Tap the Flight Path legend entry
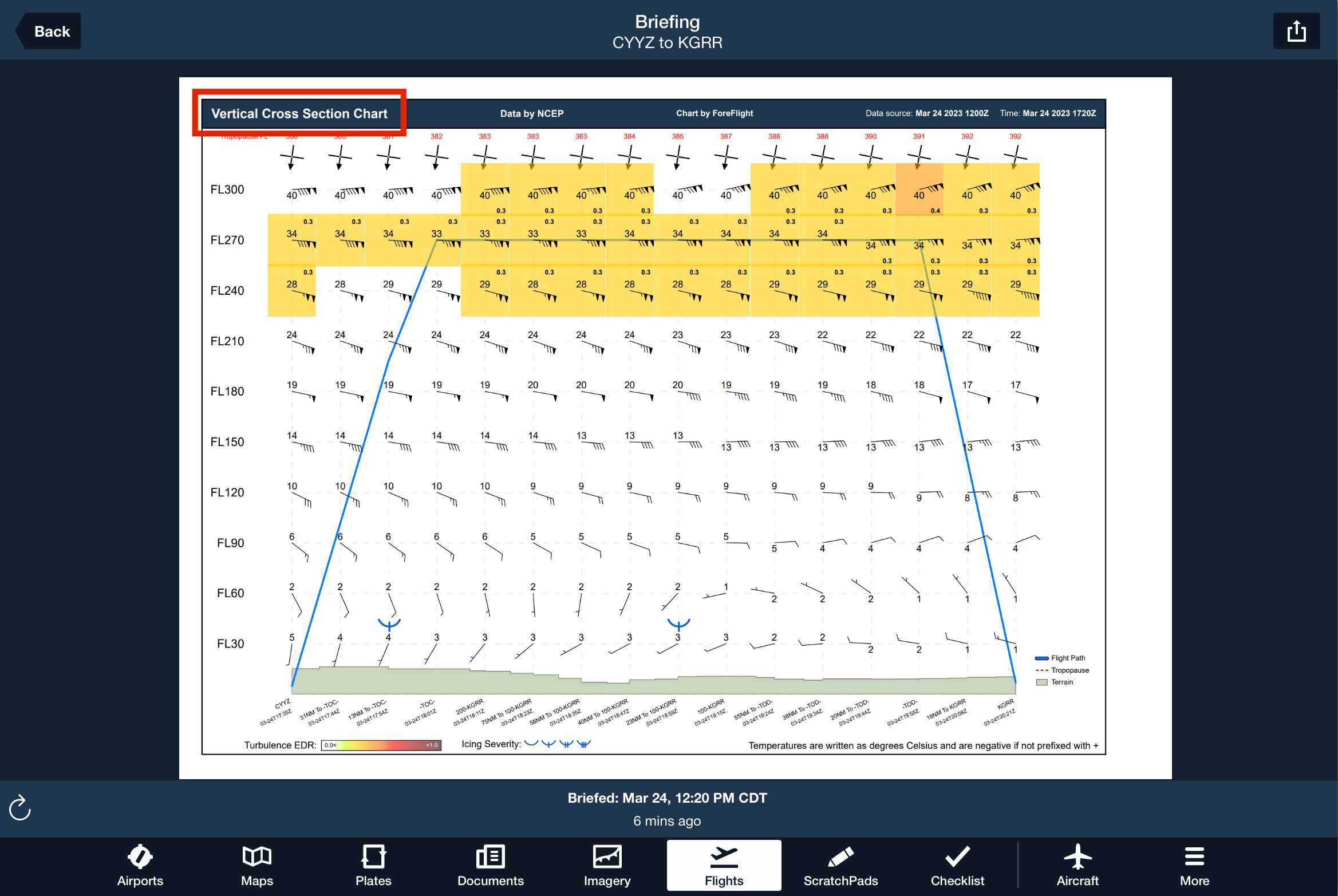Image resolution: width=1338 pixels, height=896 pixels. (1061, 658)
